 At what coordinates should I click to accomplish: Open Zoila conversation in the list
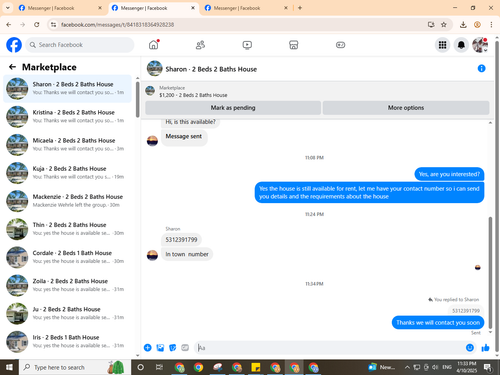68,285
